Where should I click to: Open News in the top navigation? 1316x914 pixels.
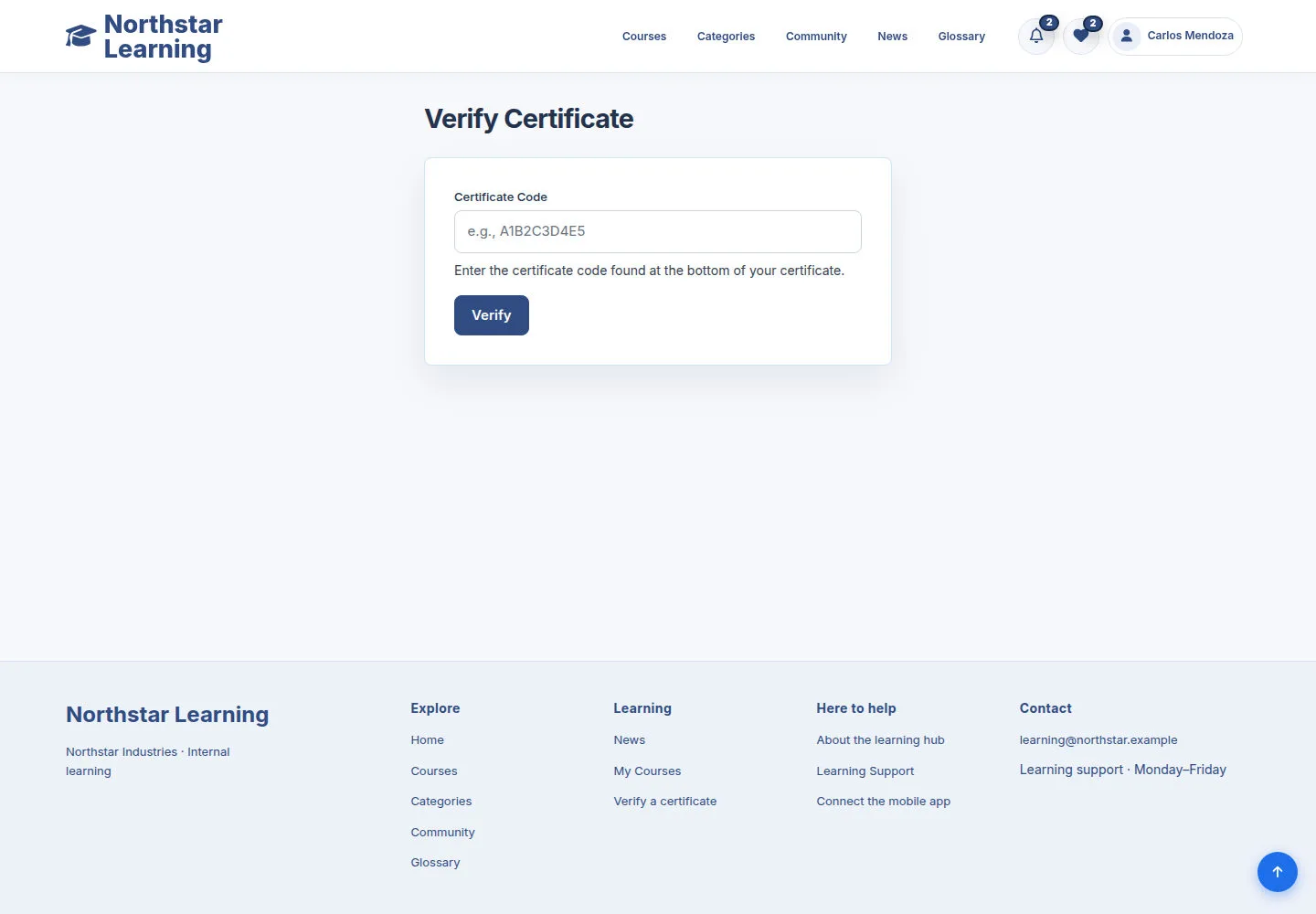pos(892,37)
